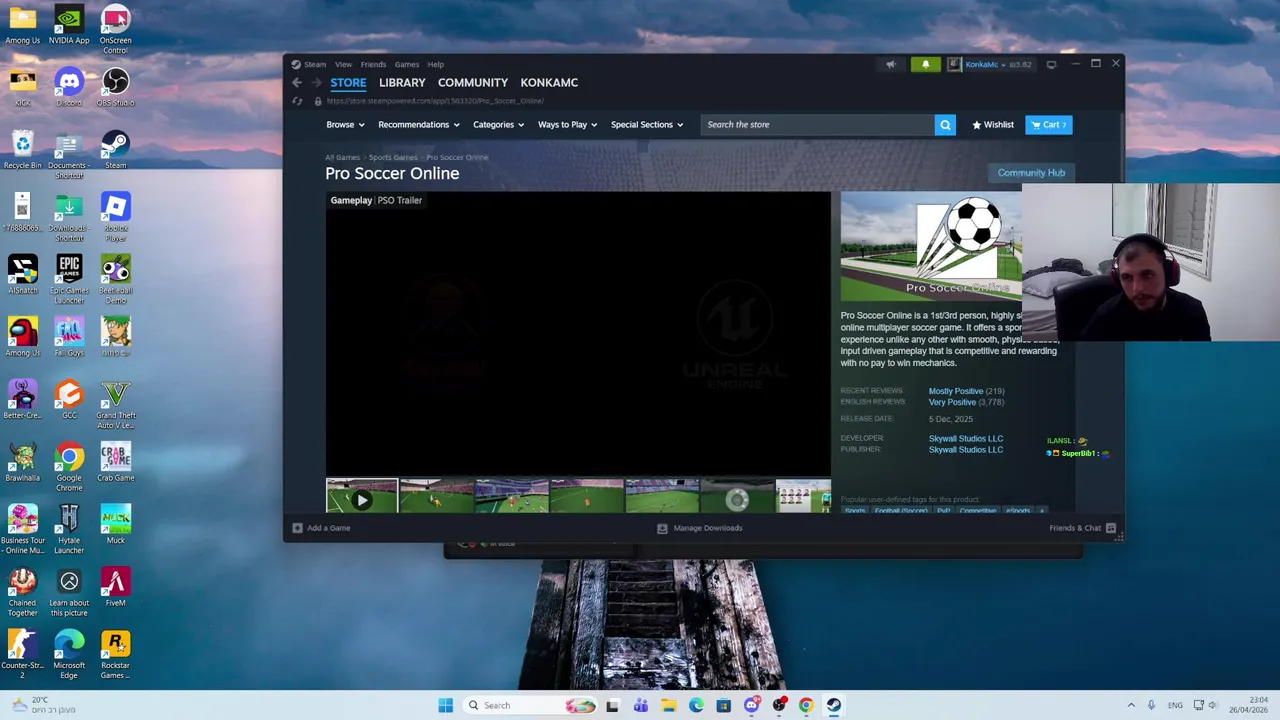This screenshot has height=720, width=1280.
Task: Click Windows Start button
Action: point(445,705)
